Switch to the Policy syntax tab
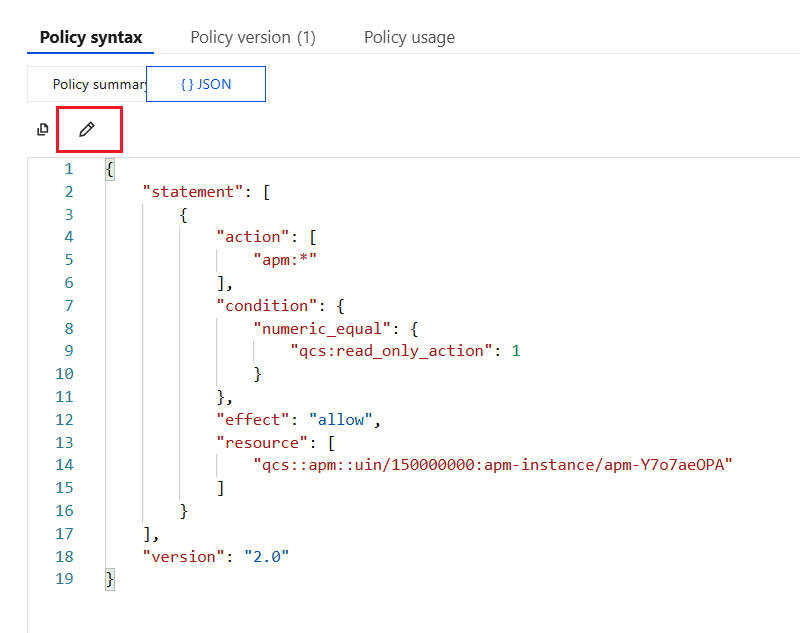800x633 pixels. pyautogui.click(x=91, y=37)
